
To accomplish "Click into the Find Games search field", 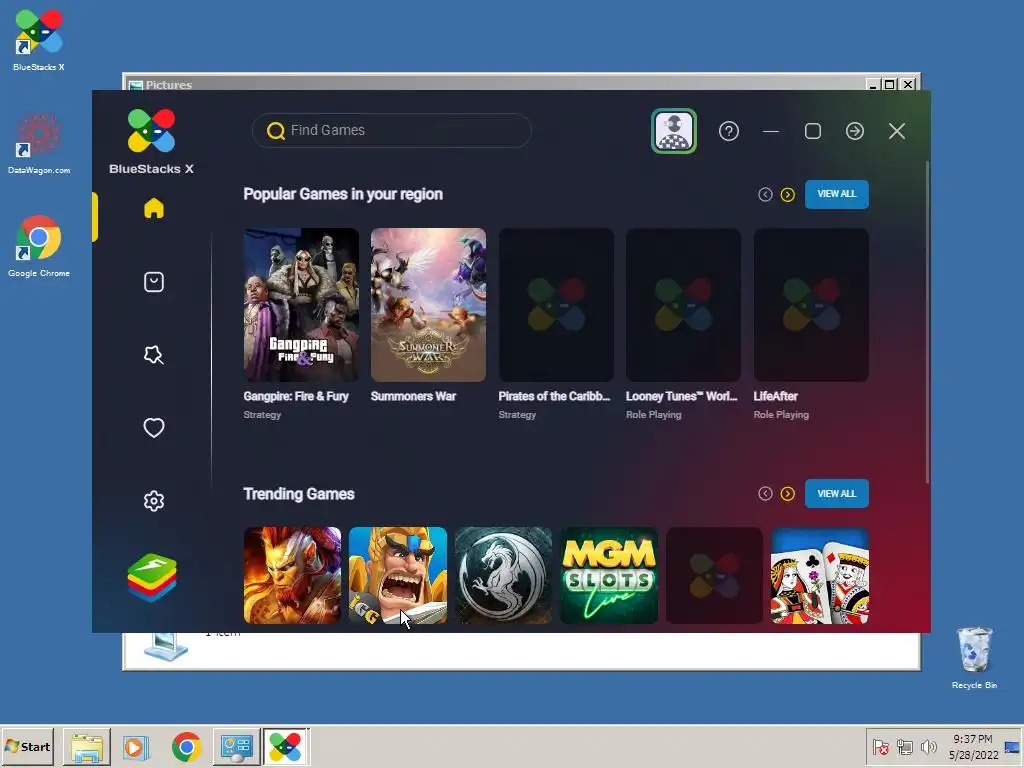I will pyautogui.click(x=392, y=131).
